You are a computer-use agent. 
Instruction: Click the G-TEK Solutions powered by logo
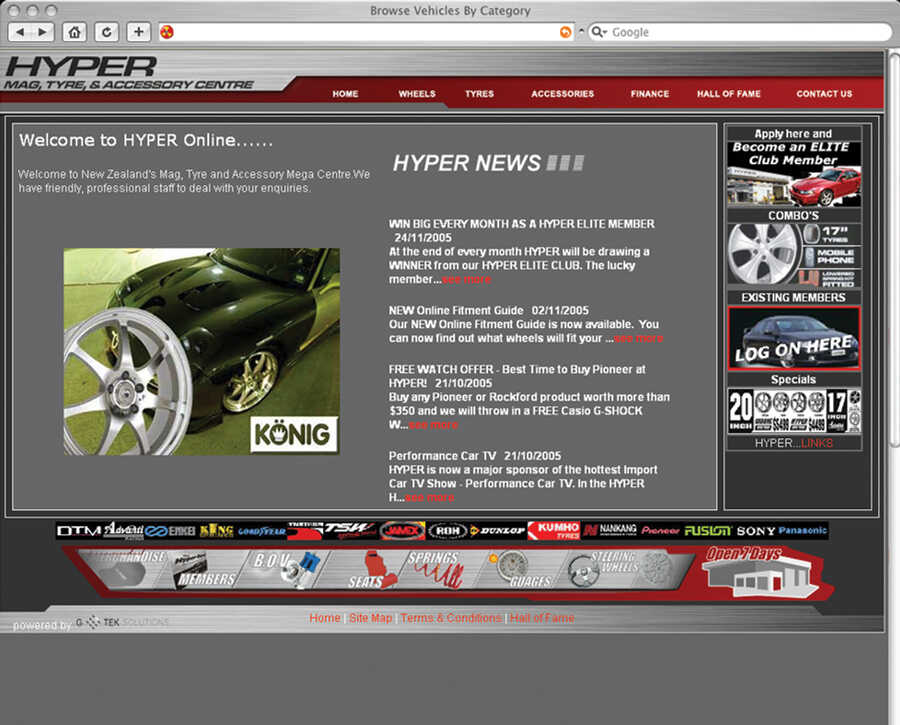122,622
